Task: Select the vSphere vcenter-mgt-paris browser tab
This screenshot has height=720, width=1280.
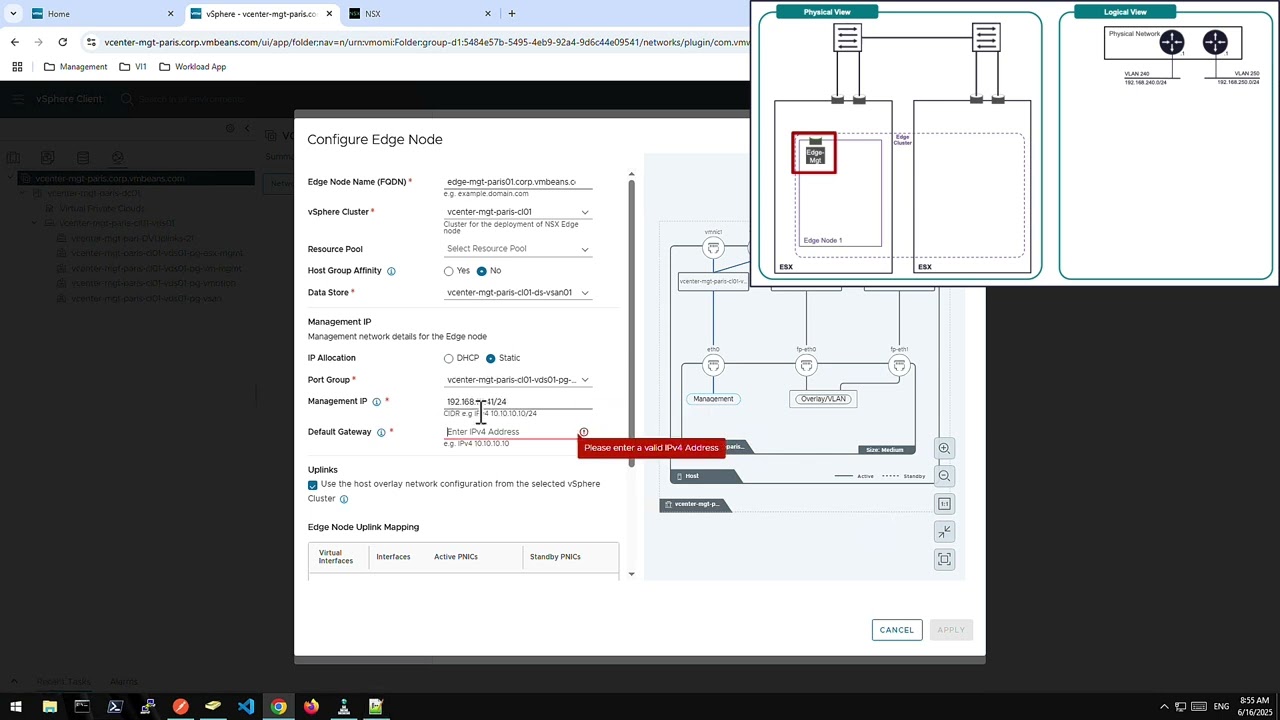Action: [260, 14]
